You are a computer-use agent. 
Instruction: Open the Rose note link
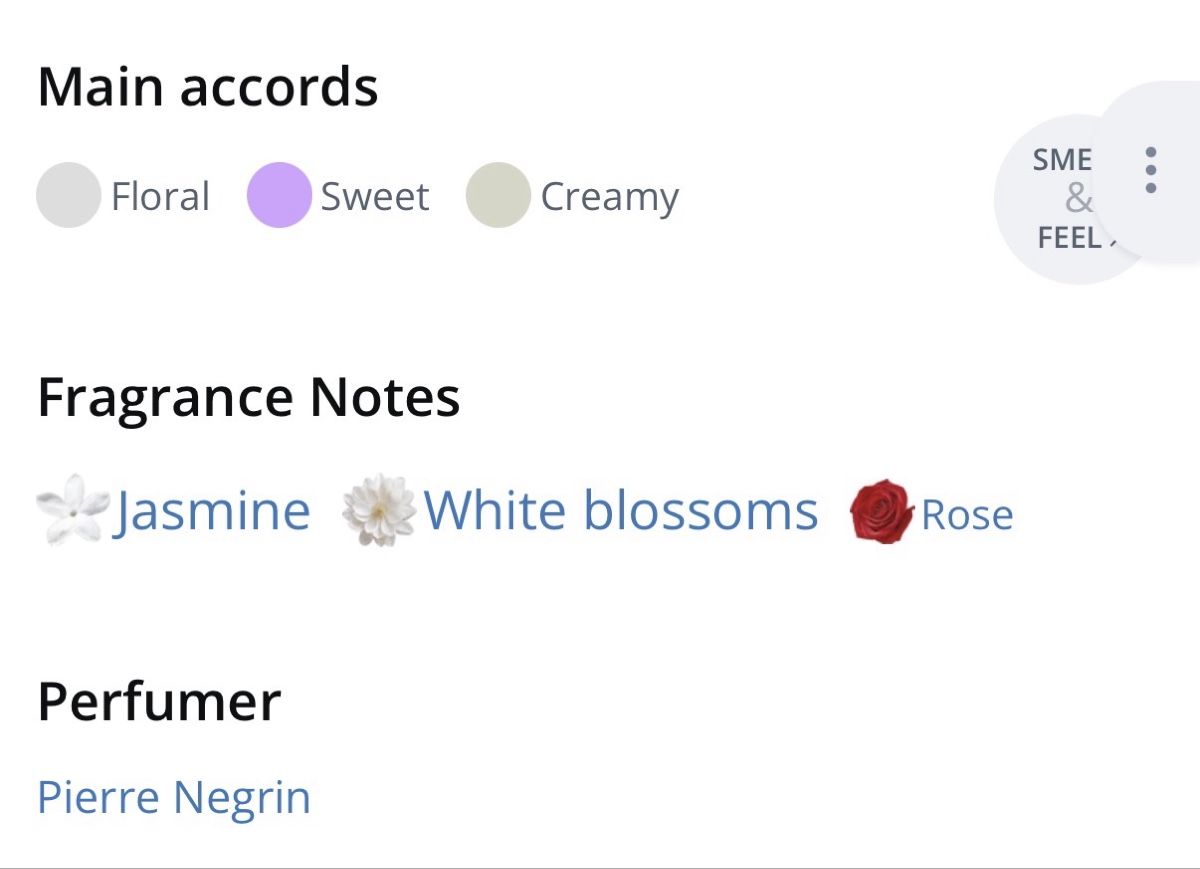pos(967,515)
